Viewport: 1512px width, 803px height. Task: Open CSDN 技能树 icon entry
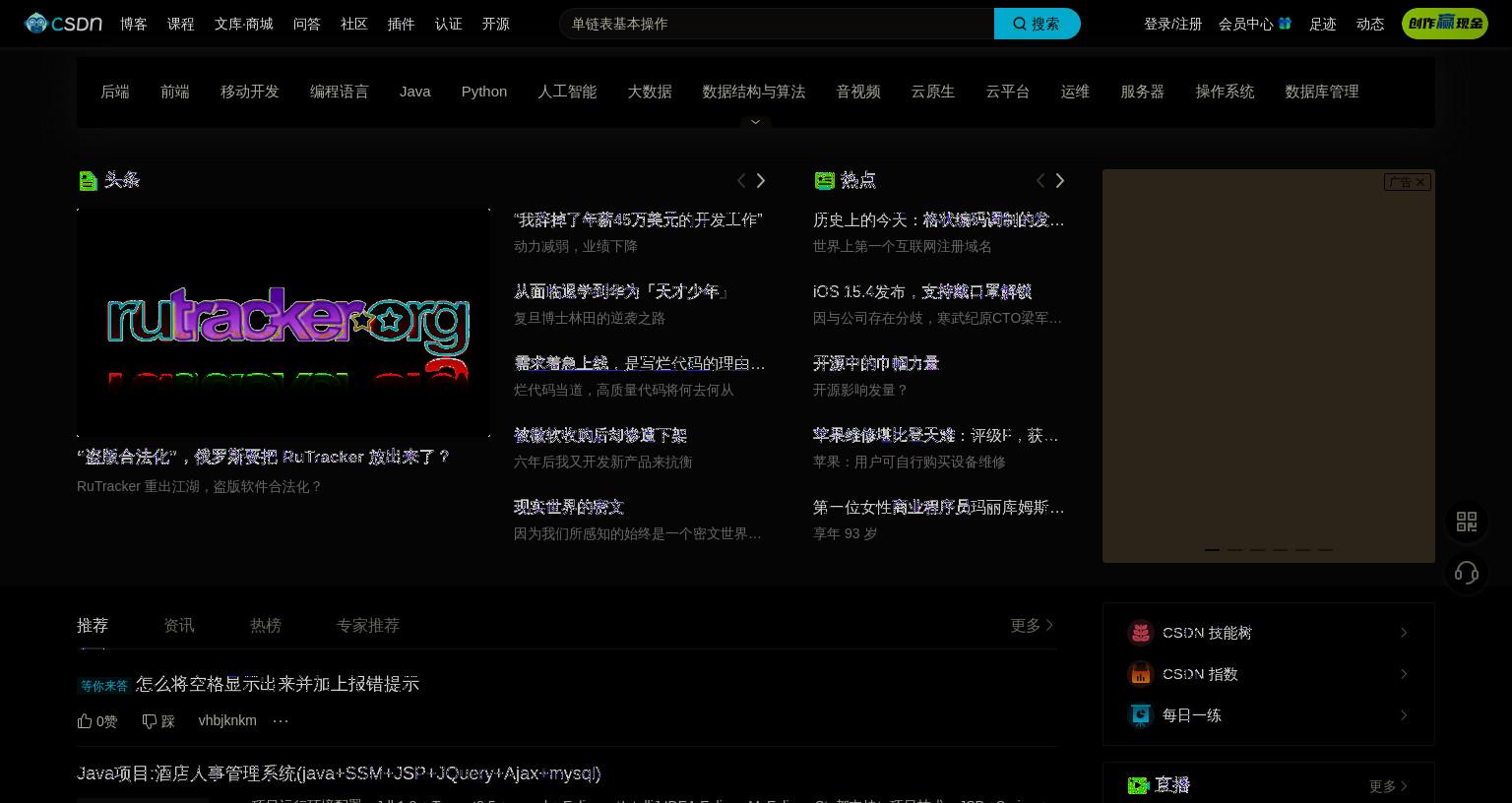click(1140, 633)
